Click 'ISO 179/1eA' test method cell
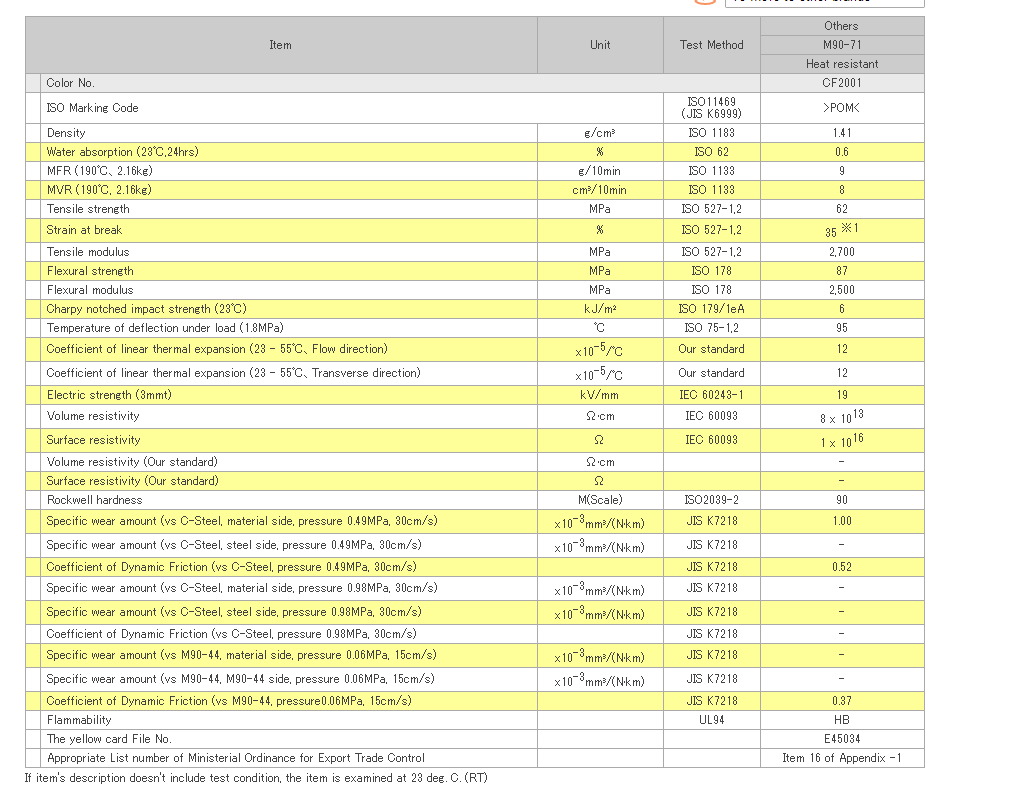 712,309
